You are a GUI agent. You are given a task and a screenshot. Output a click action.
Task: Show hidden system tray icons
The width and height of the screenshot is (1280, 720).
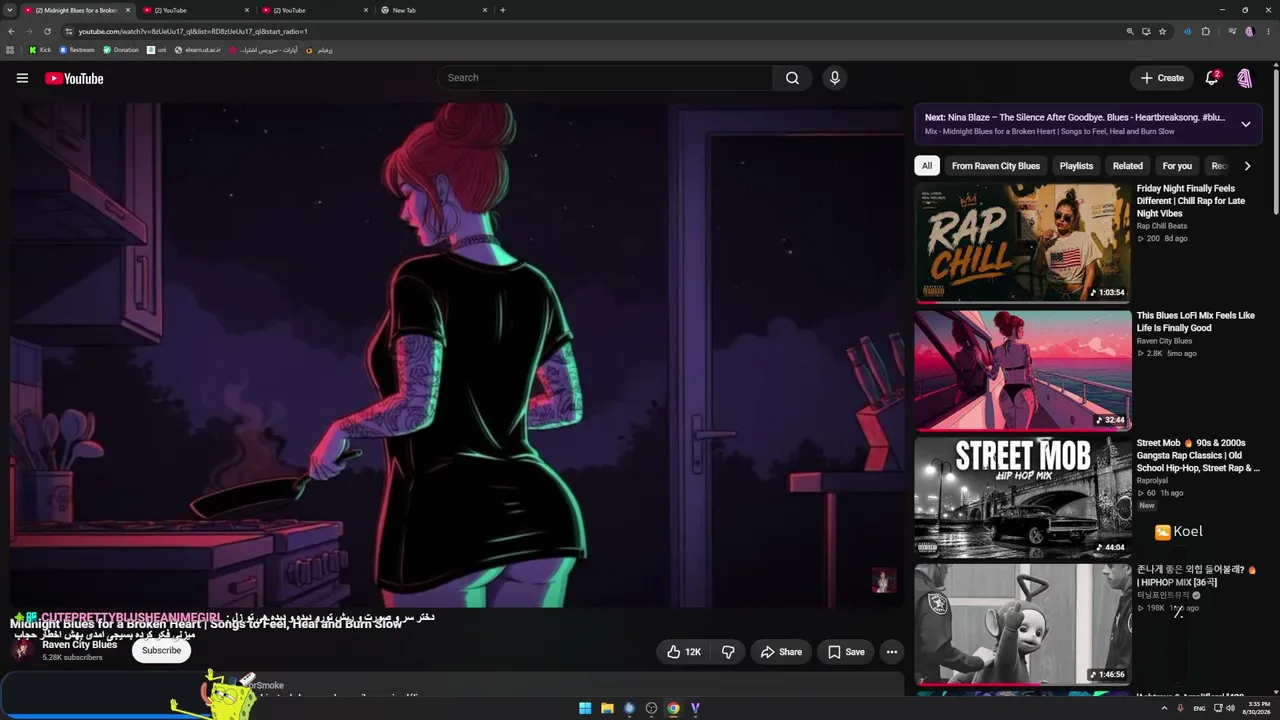(1164, 708)
